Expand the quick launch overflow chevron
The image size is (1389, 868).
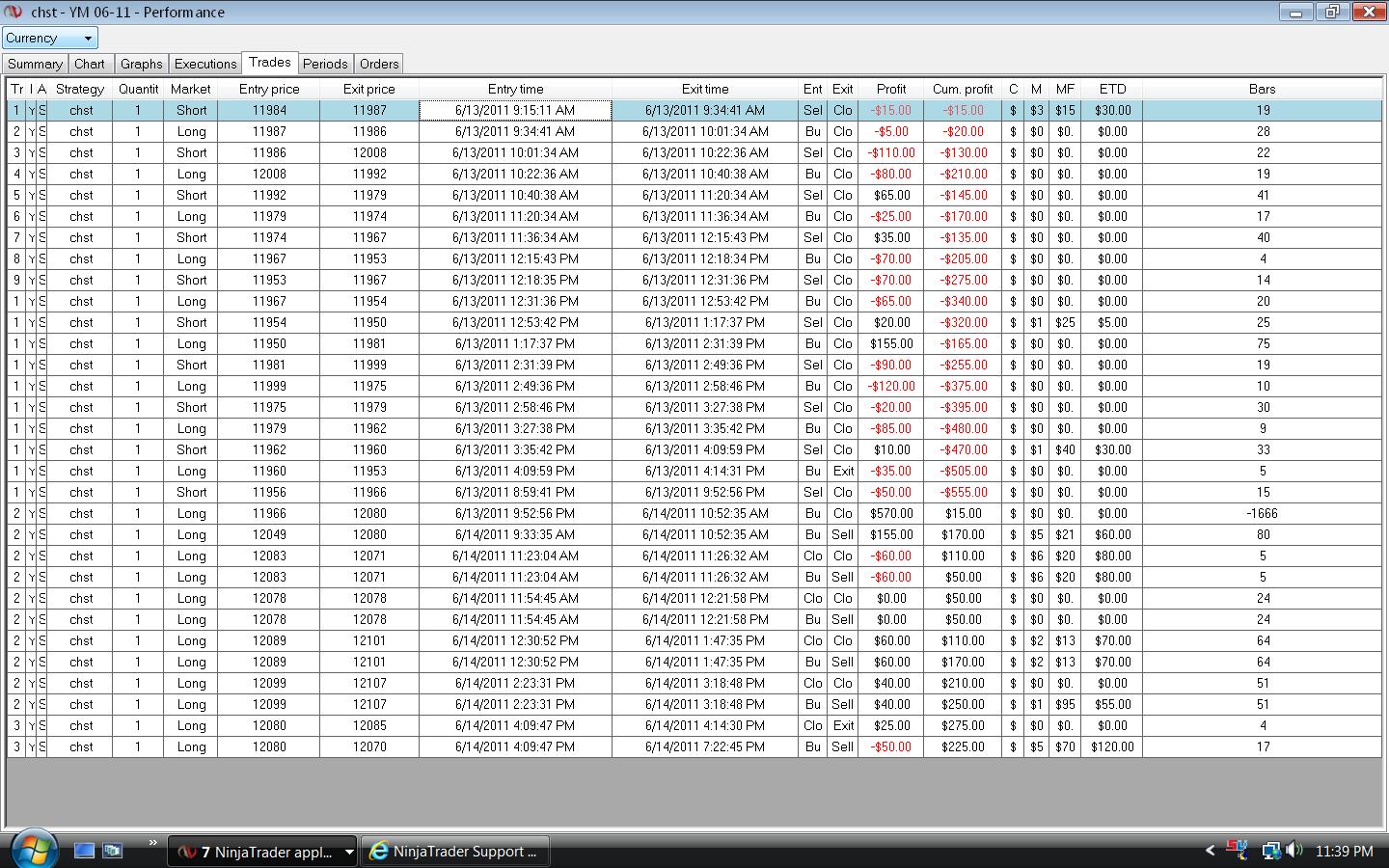tap(152, 844)
